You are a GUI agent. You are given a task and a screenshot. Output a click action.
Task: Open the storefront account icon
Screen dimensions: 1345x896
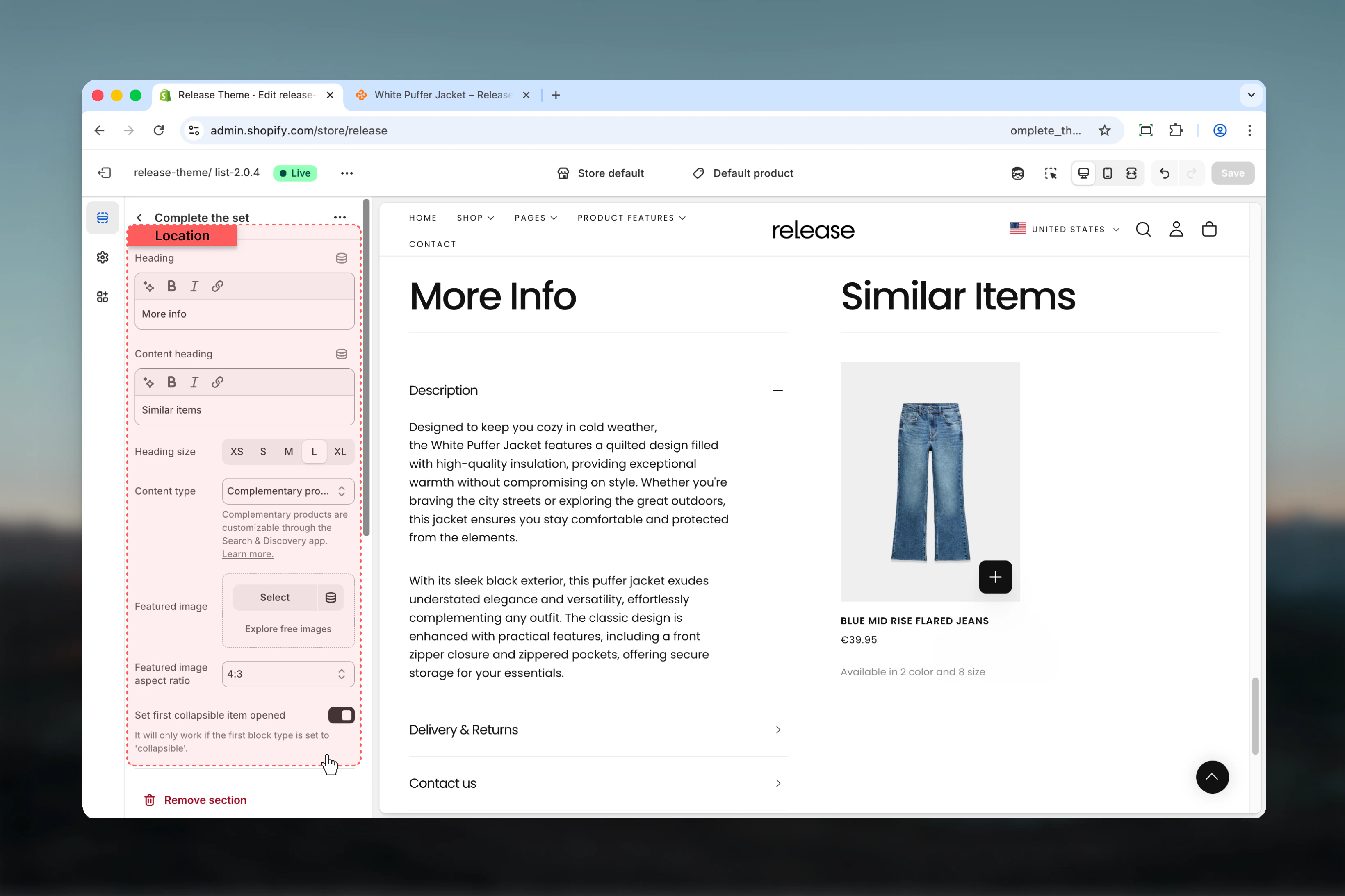coord(1176,229)
